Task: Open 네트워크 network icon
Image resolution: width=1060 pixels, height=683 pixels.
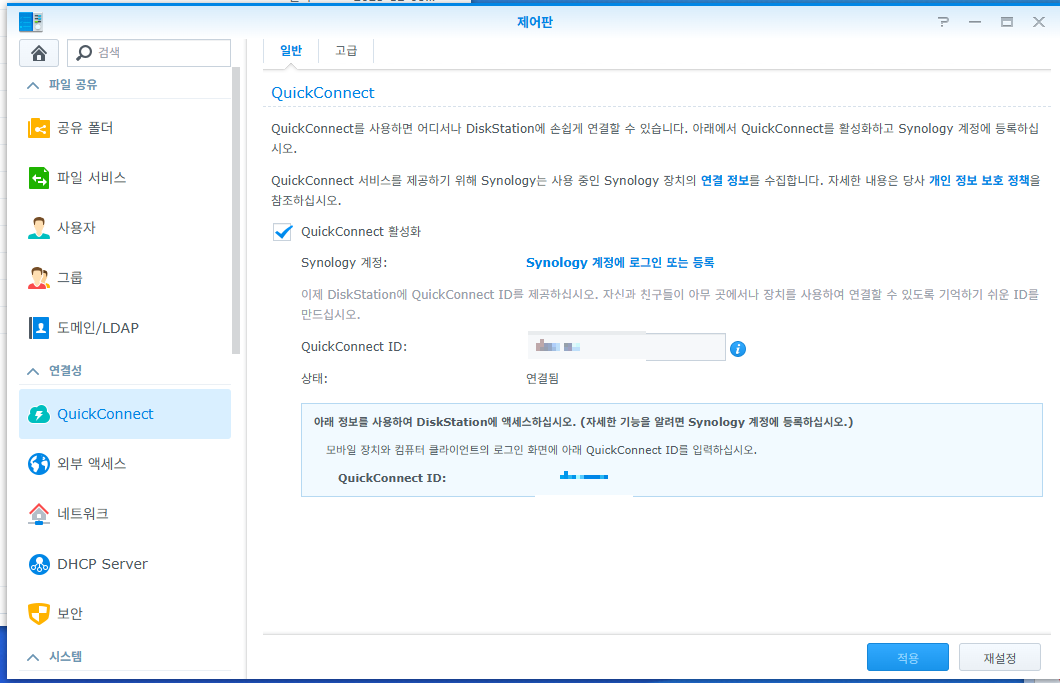Action: [x=39, y=514]
